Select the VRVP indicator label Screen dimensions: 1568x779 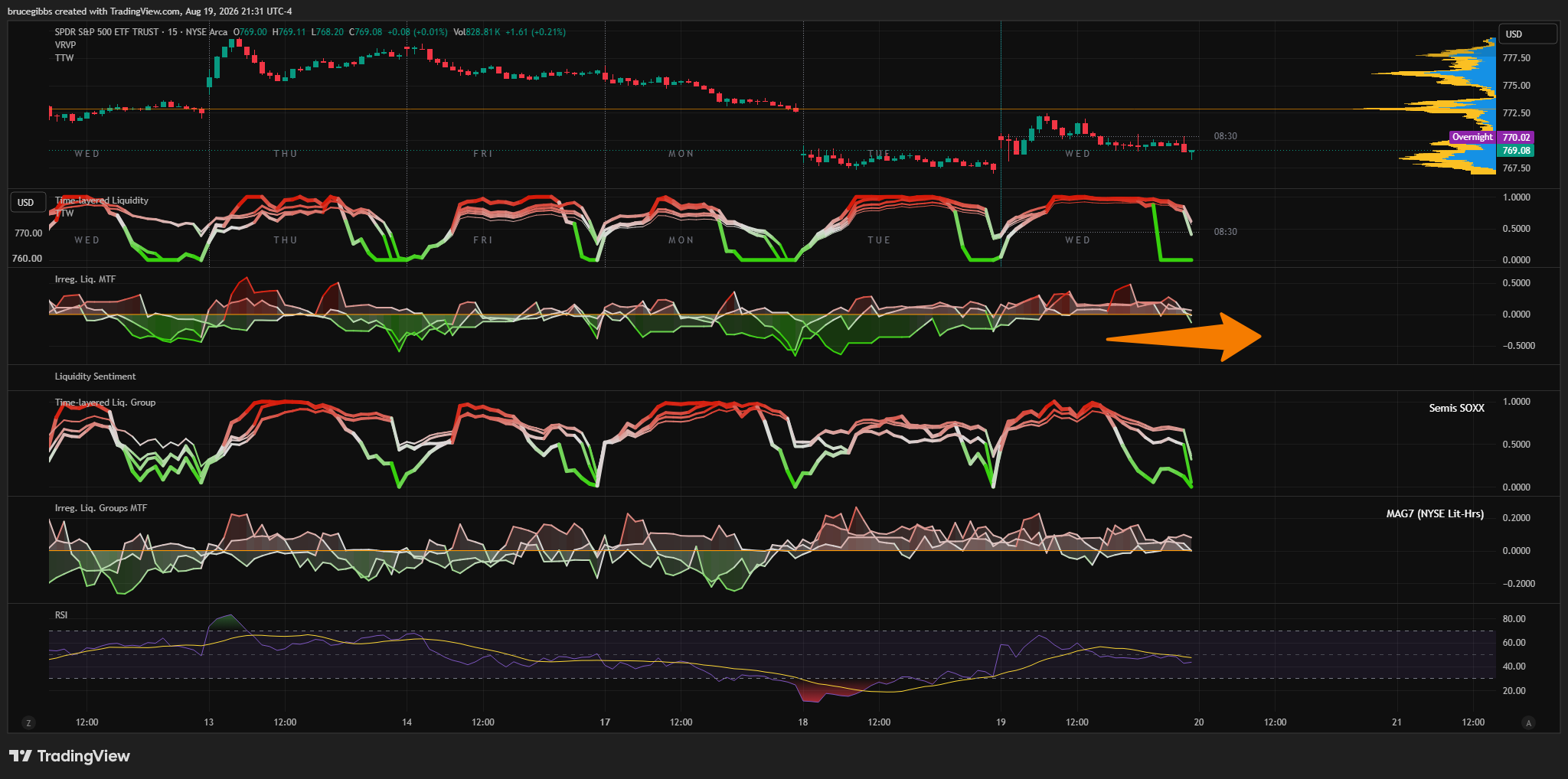[66, 45]
